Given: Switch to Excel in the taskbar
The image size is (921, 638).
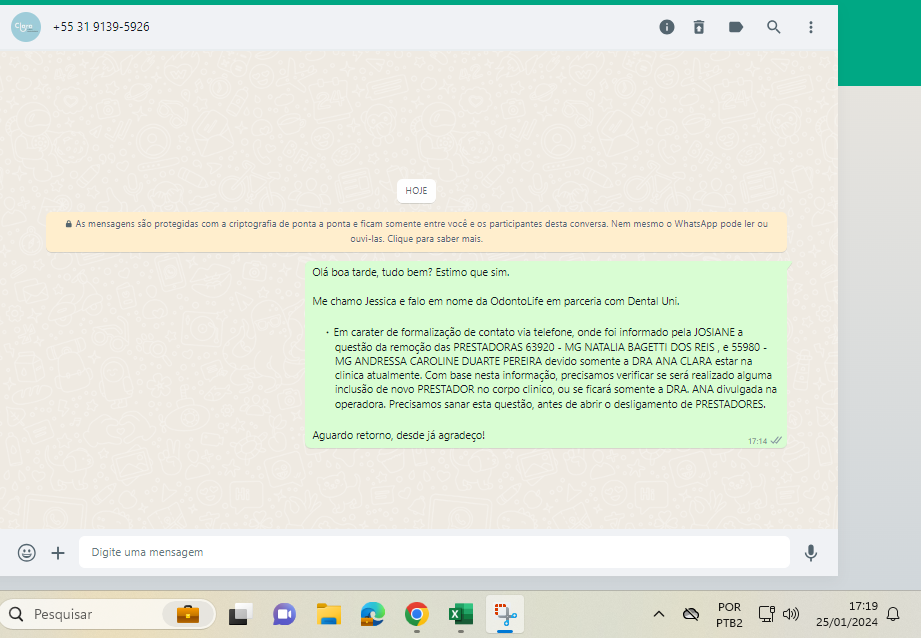Looking at the screenshot, I should point(460,615).
